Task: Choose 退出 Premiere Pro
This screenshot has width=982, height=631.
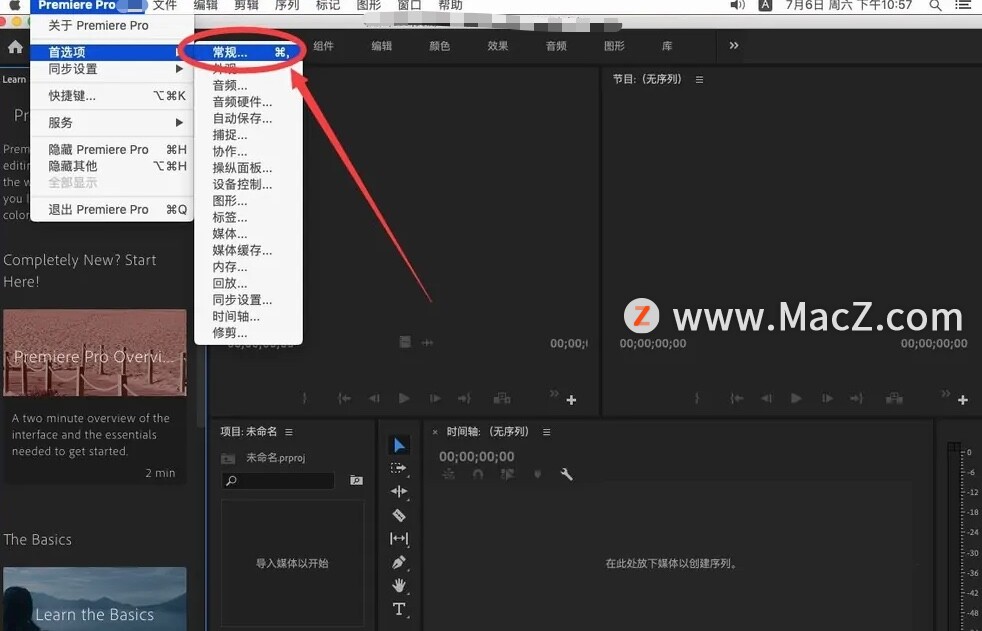Action: pyautogui.click(x=112, y=210)
